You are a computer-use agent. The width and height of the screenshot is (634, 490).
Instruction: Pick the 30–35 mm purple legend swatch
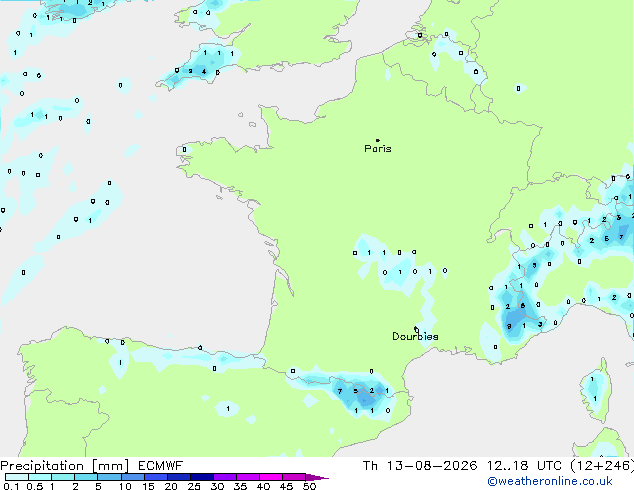tap(225, 477)
